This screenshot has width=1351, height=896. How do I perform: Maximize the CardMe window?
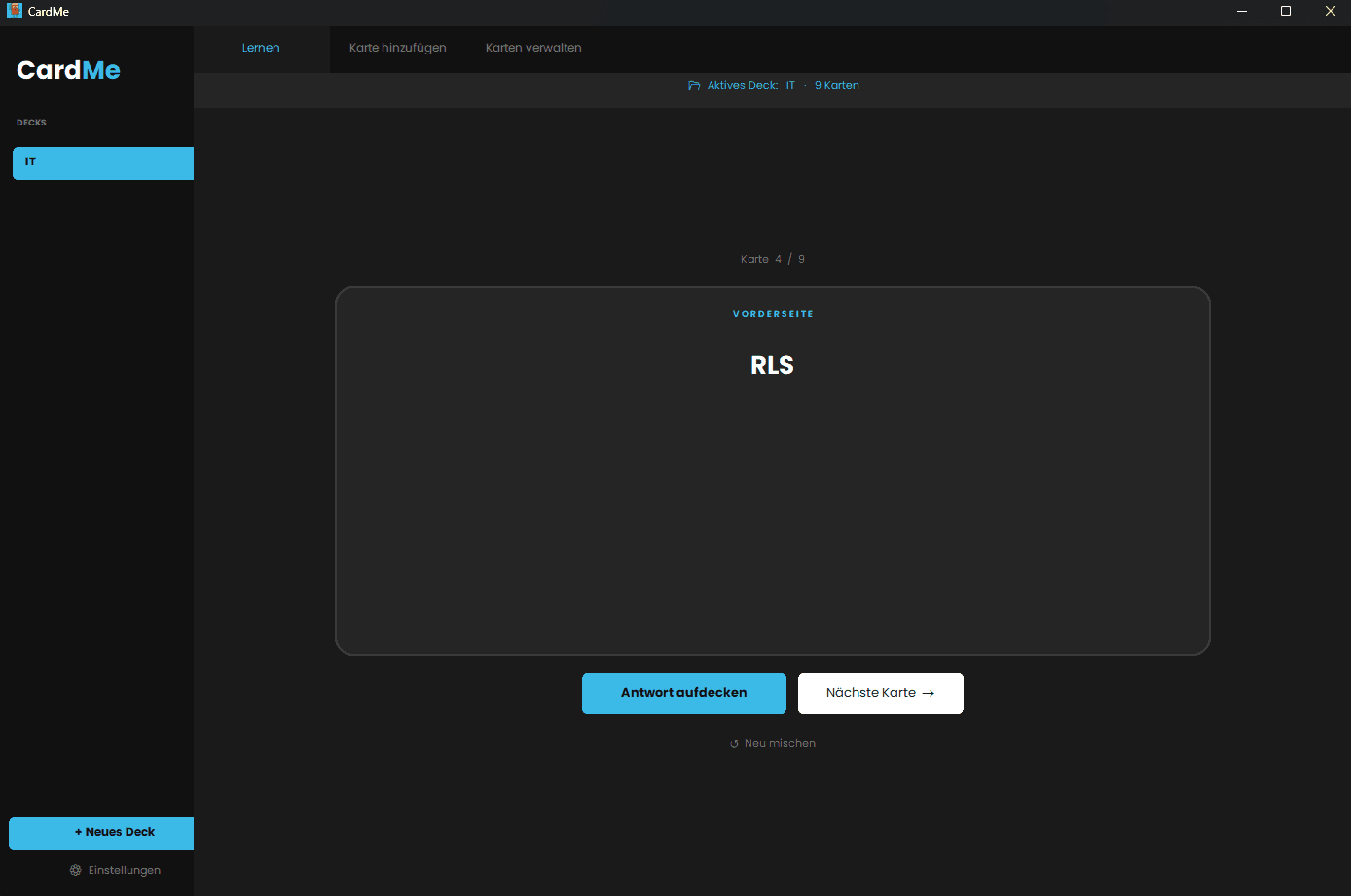1286,11
